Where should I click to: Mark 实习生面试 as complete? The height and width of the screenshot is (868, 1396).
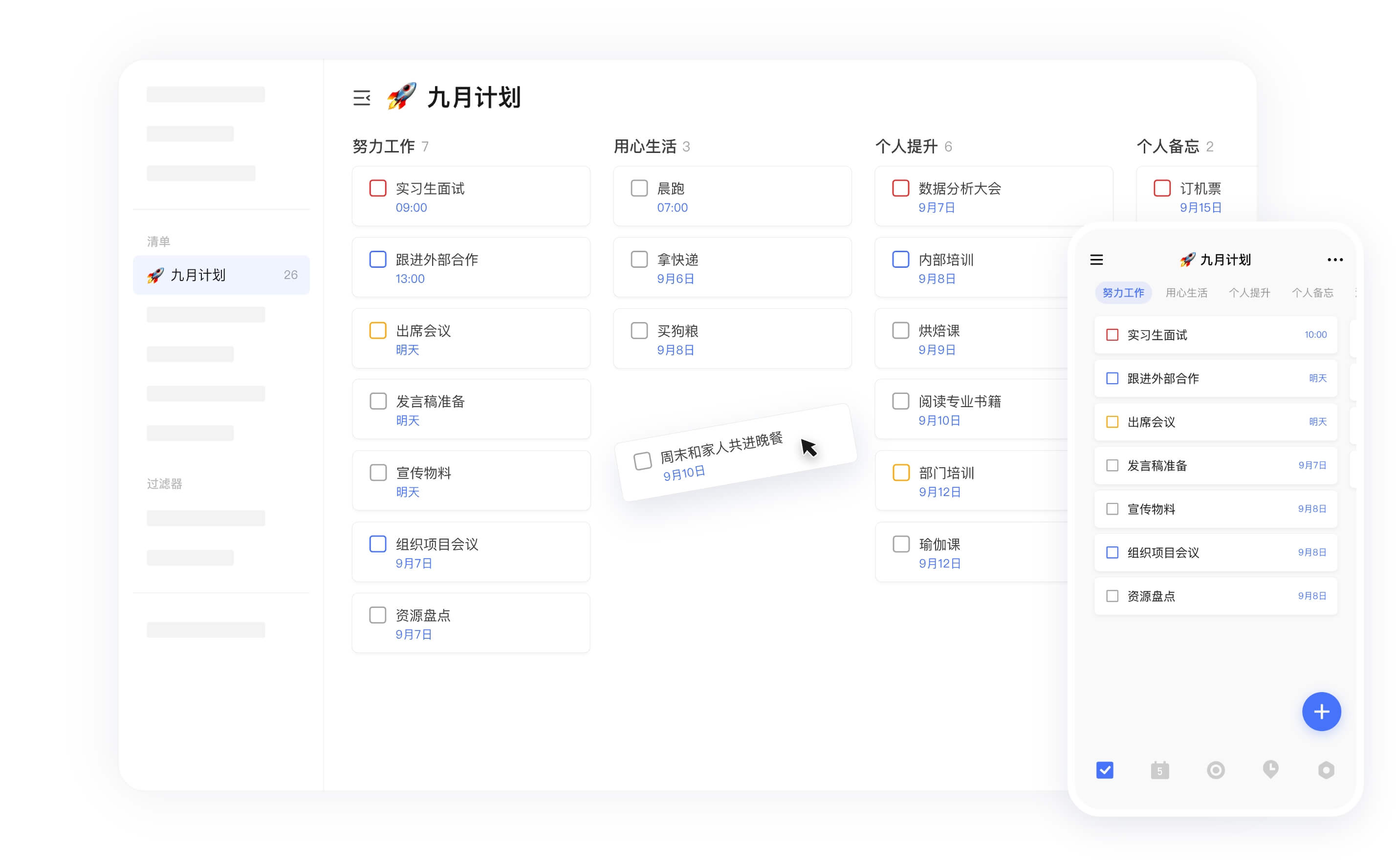tap(377, 188)
